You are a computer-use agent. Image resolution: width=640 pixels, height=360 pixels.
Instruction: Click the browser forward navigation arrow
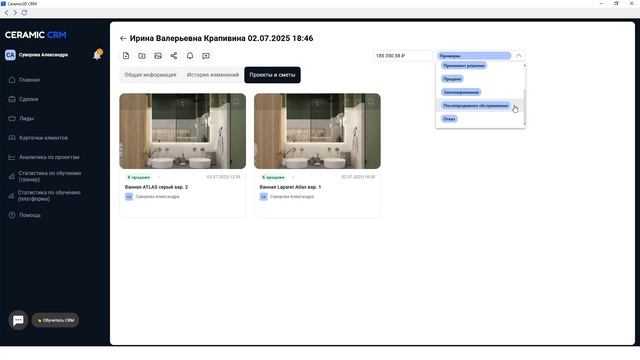(x=15, y=13)
